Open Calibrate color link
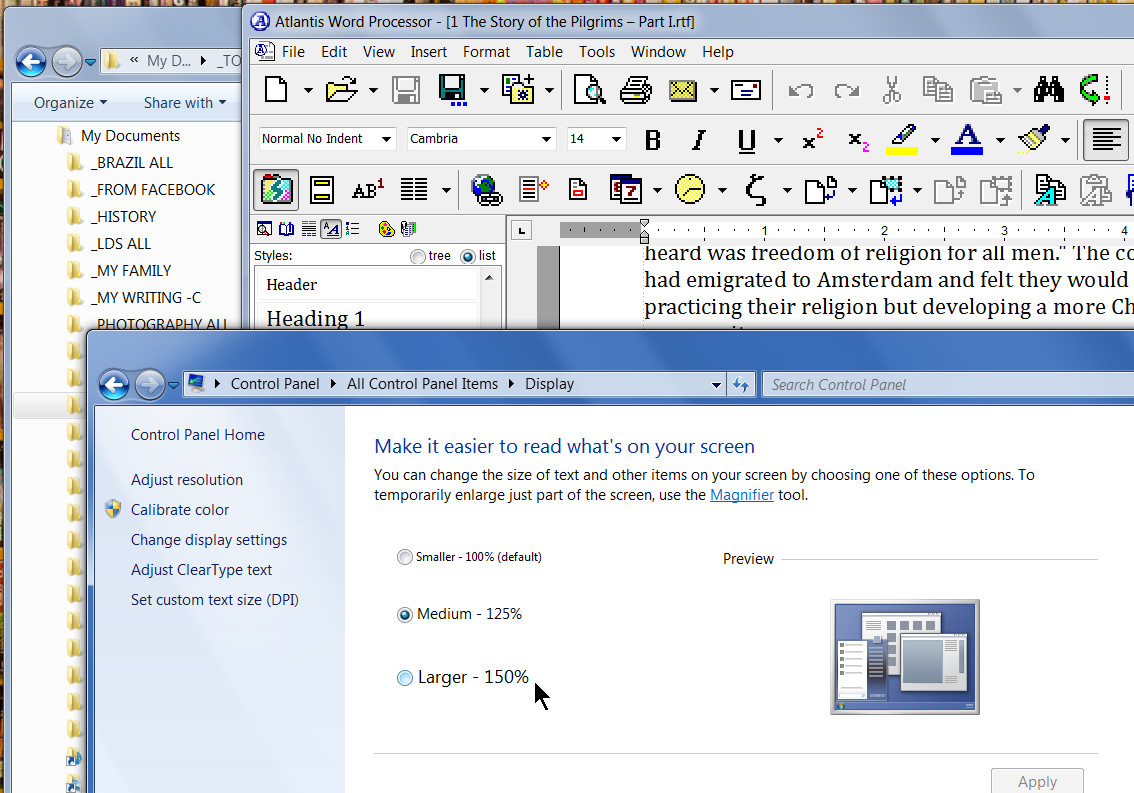This screenshot has height=793, width=1134. (x=179, y=510)
